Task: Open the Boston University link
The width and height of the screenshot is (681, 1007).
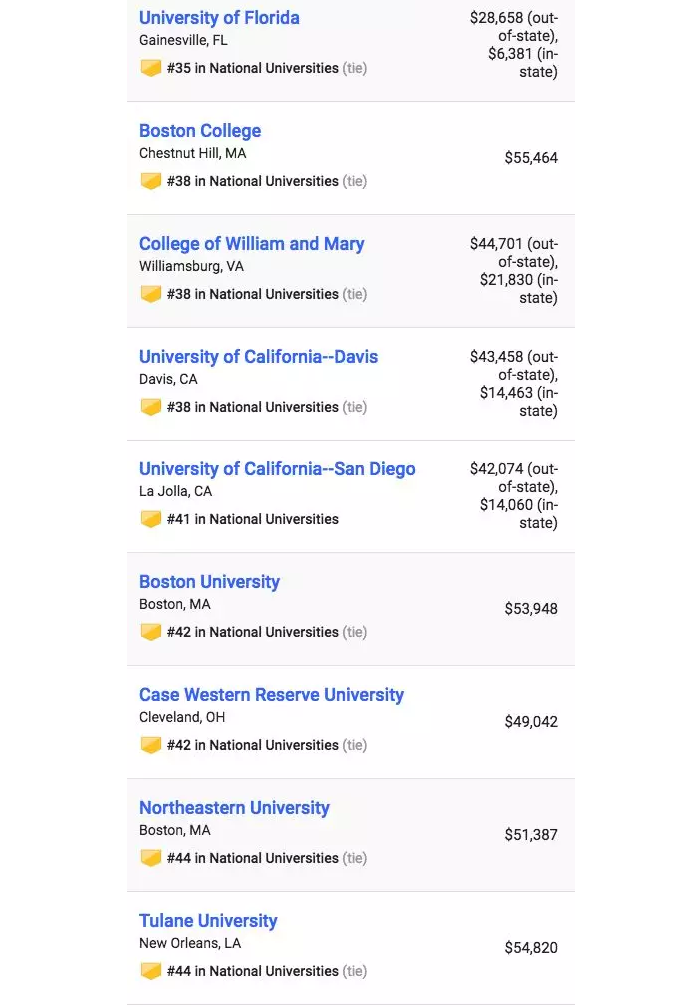Action: (209, 582)
